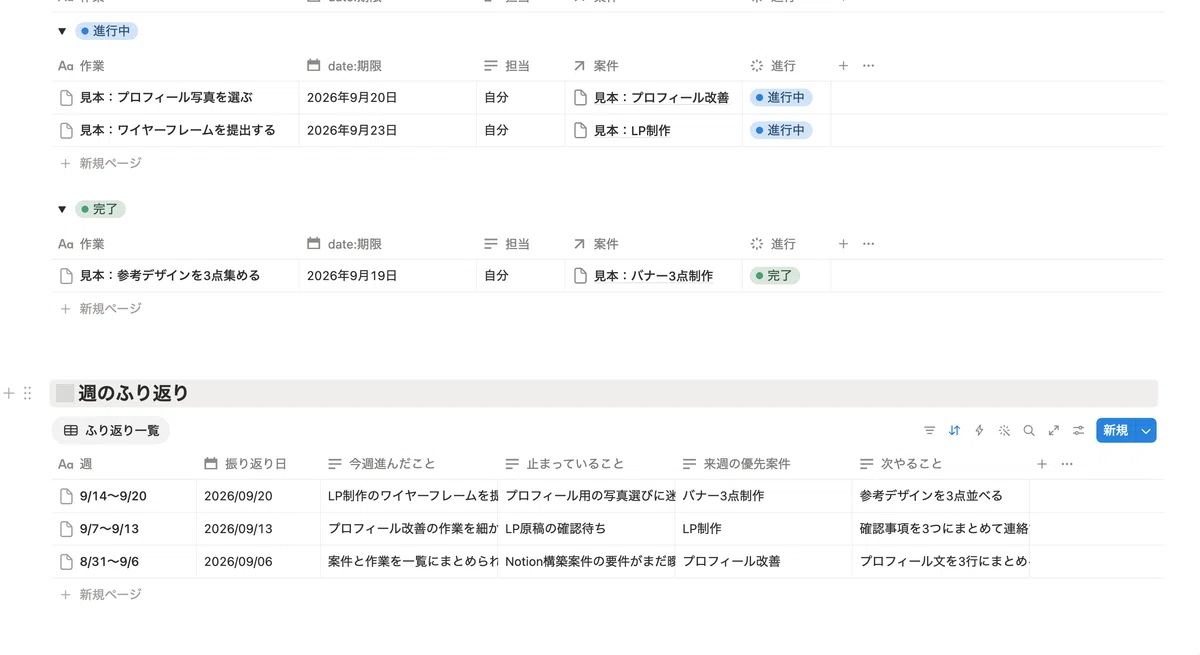Open the filter icon in ふり返り toolbar
The height and width of the screenshot is (655, 1200).
(930, 431)
